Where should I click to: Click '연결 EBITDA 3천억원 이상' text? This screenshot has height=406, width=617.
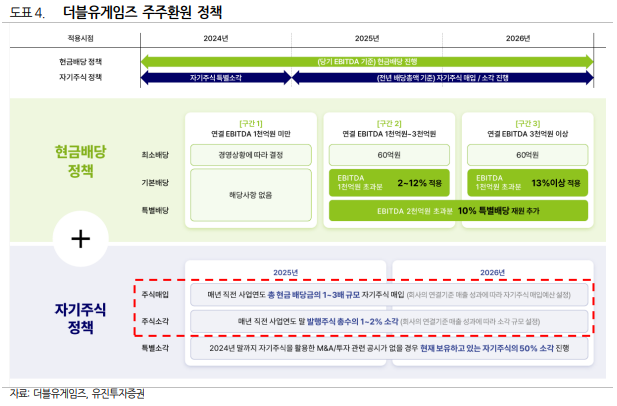528,134
